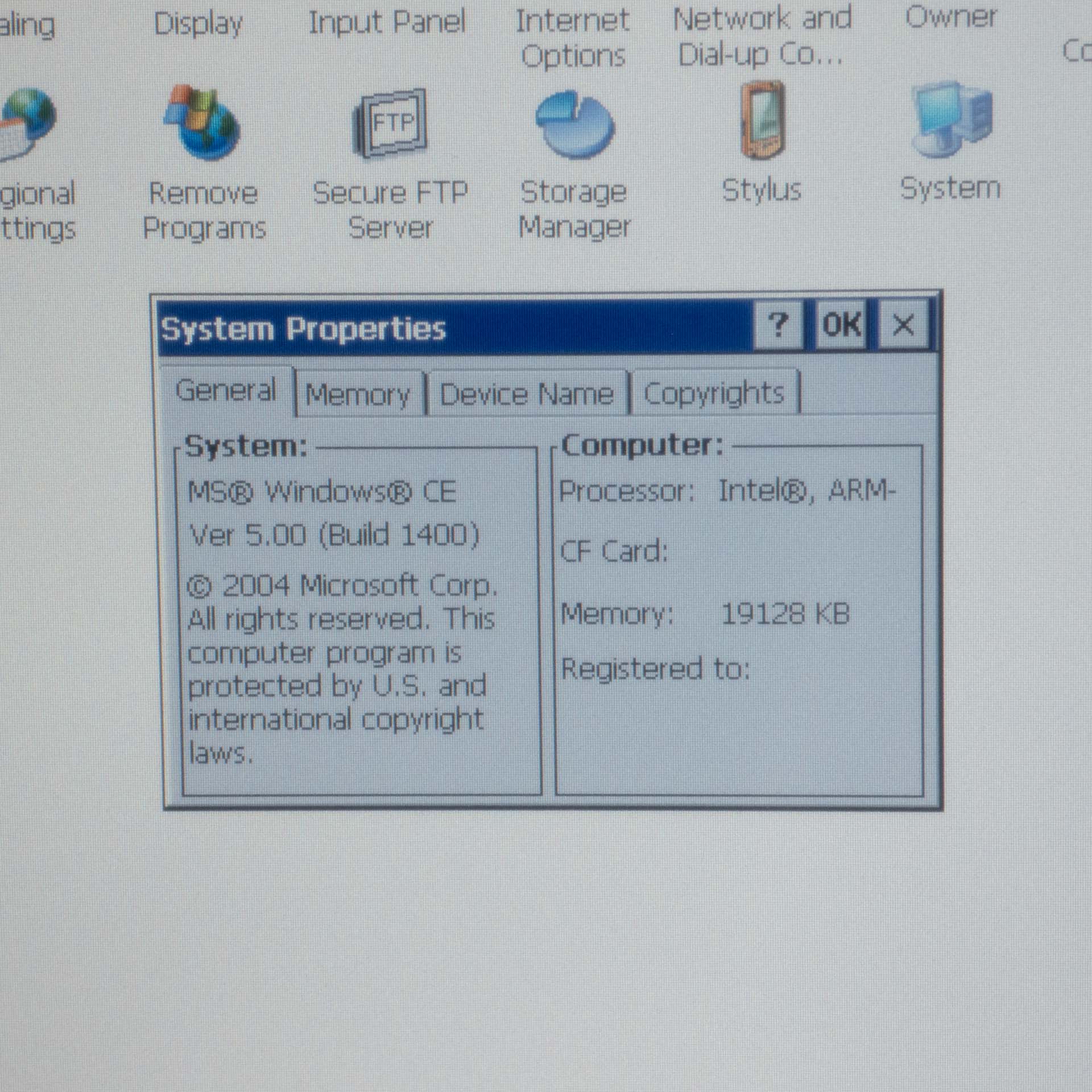Screen dimensions: 1092x1092
Task: Click the Registered to: label
Action: (656, 669)
